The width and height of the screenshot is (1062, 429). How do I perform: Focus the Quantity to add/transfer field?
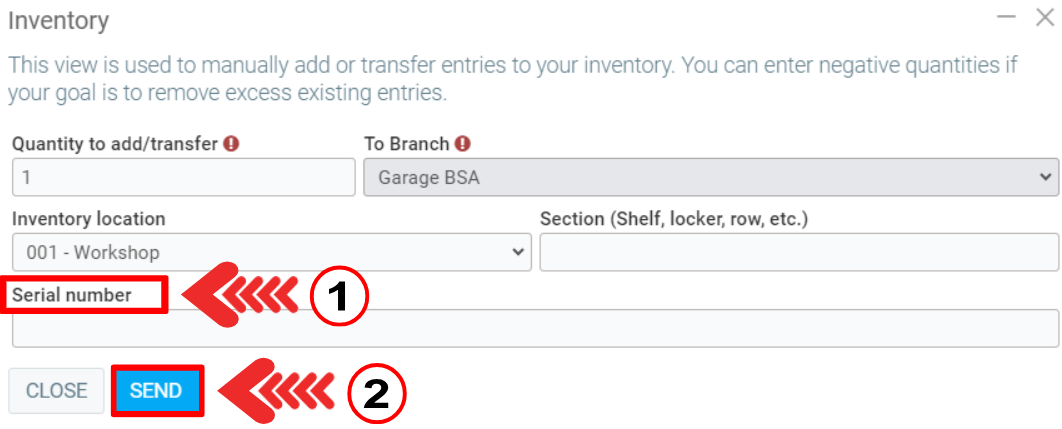pos(183,177)
